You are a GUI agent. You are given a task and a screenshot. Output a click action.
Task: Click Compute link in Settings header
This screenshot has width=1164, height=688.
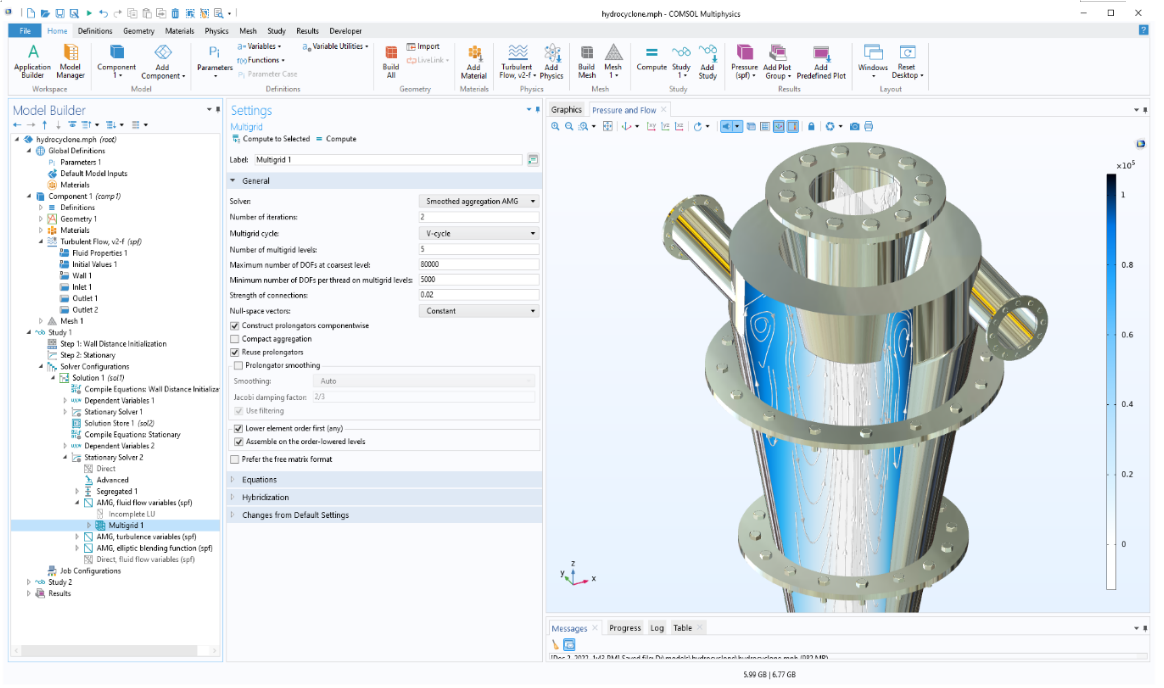(x=336, y=139)
